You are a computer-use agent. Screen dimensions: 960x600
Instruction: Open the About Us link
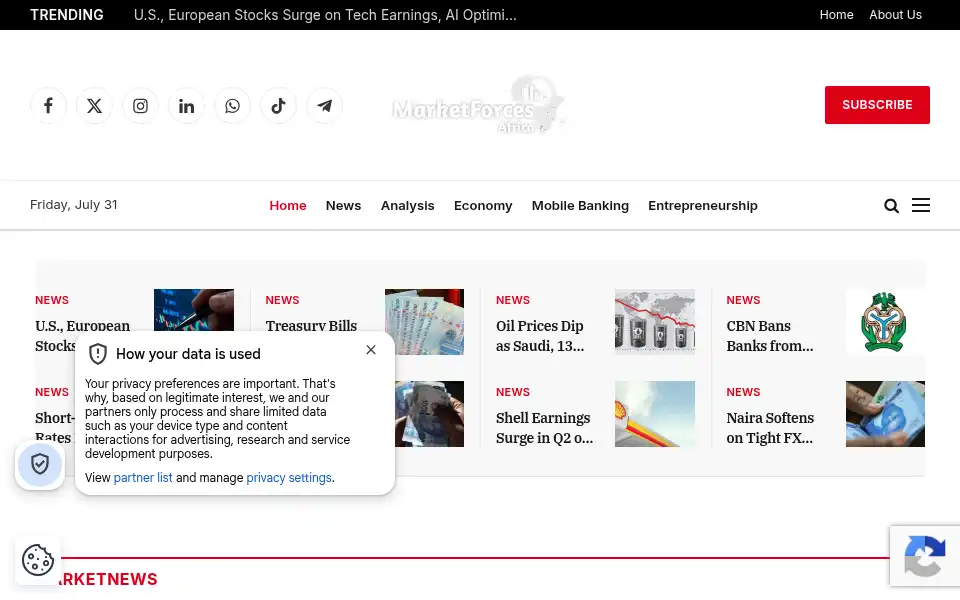point(895,15)
